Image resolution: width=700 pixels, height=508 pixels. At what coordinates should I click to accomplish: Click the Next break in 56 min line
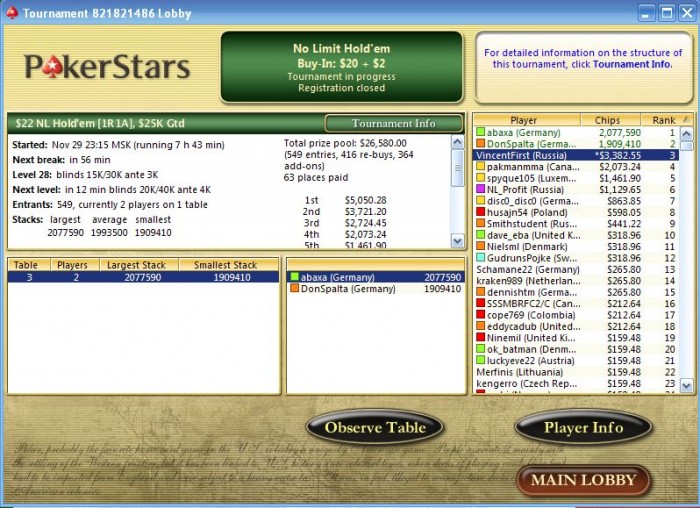[61, 160]
